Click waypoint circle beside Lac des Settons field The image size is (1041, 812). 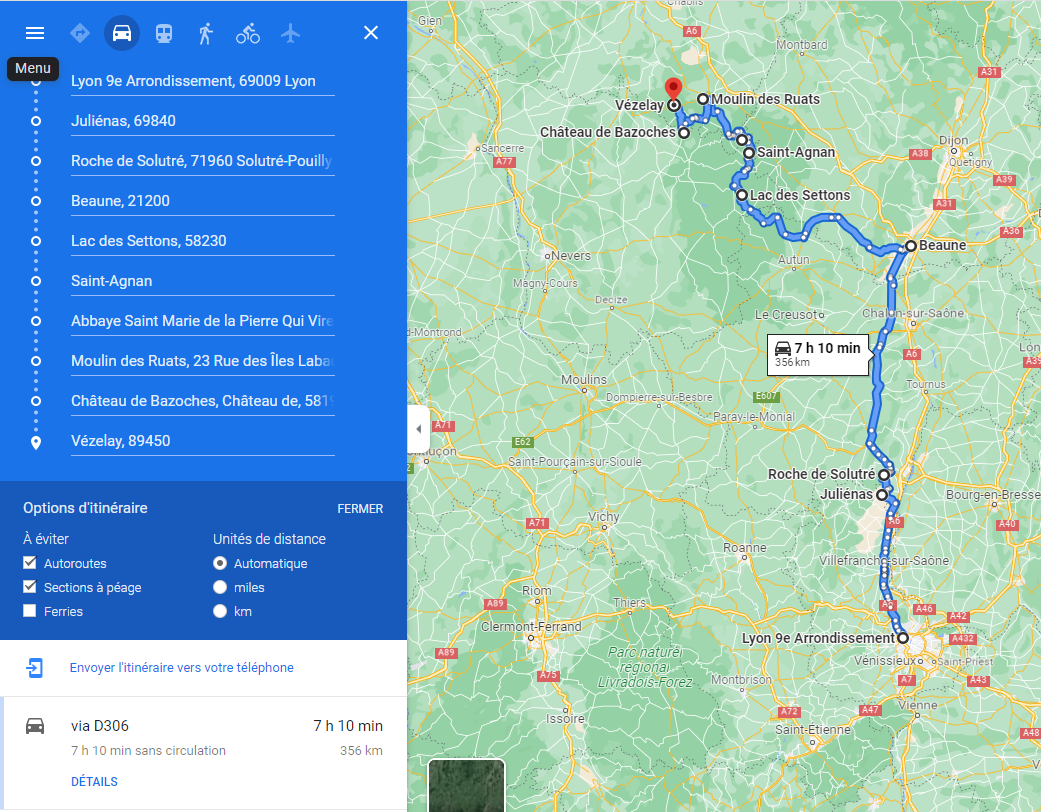36,241
